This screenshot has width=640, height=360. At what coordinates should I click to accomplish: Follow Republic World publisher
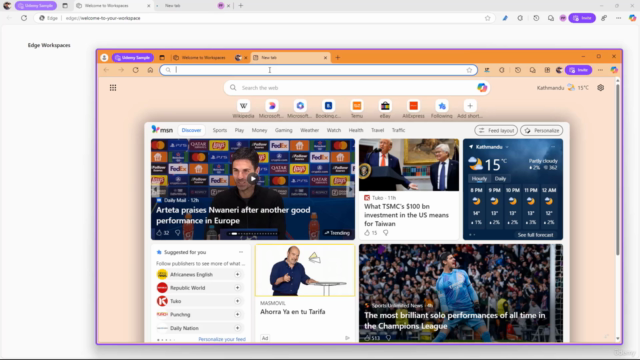coord(237,288)
